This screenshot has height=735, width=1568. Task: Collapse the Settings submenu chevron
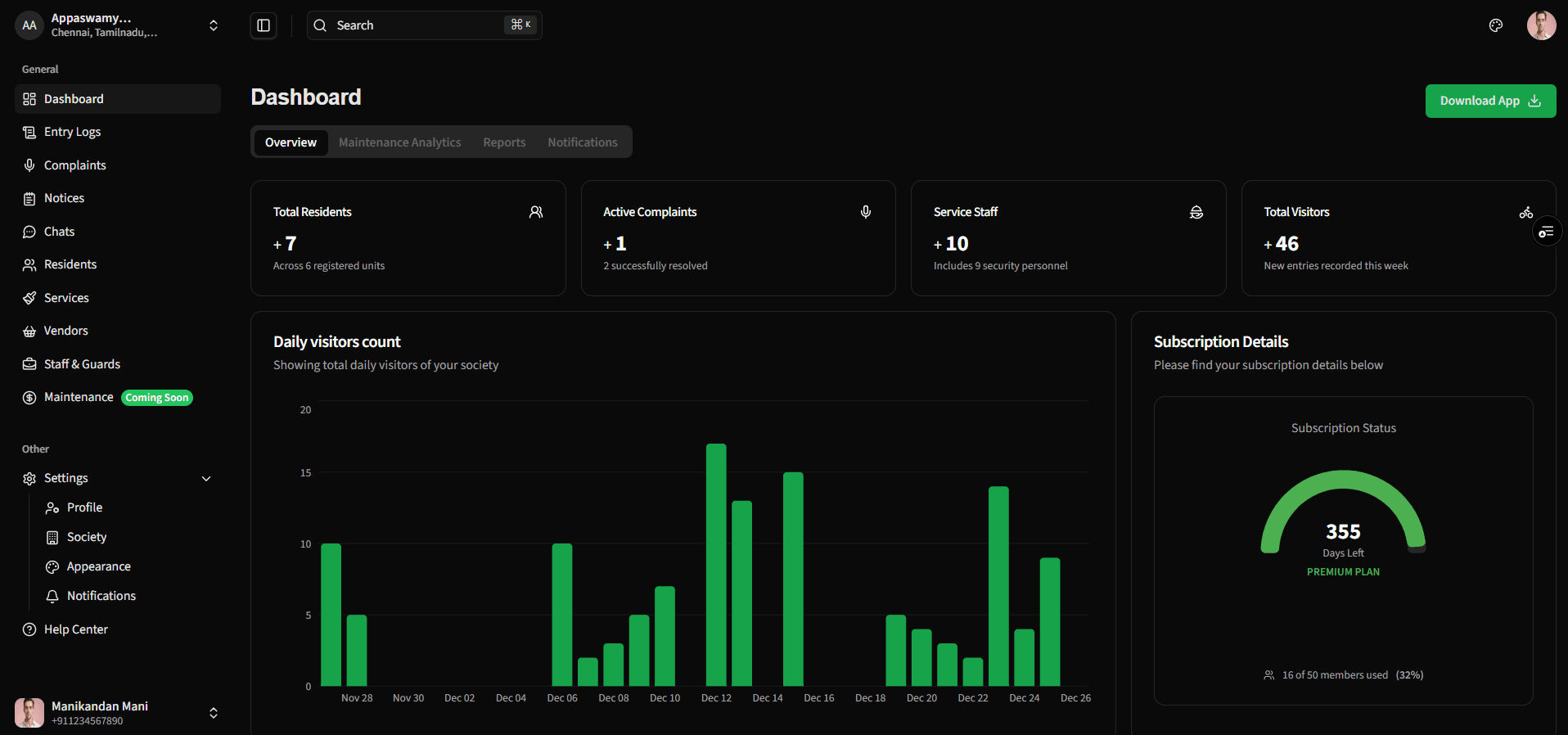[x=206, y=479]
